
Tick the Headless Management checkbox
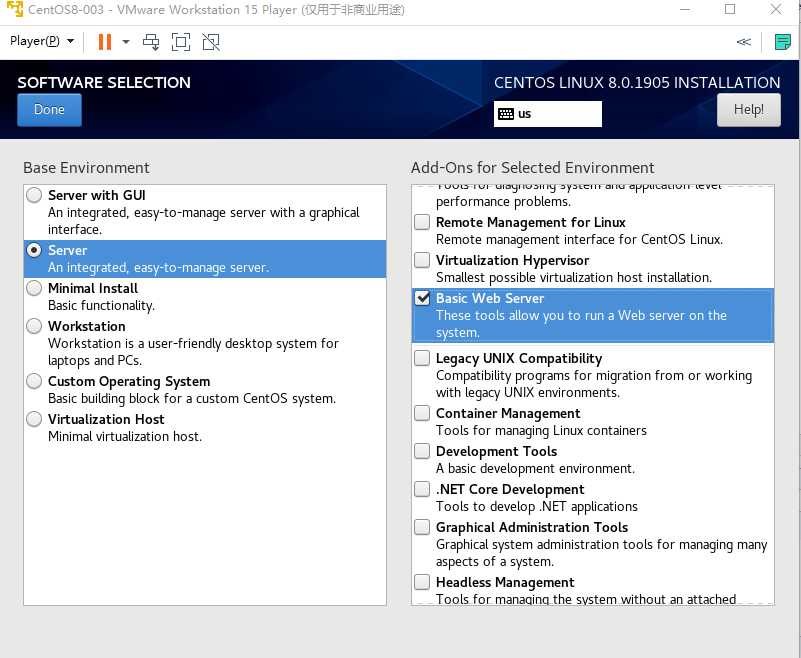point(422,582)
